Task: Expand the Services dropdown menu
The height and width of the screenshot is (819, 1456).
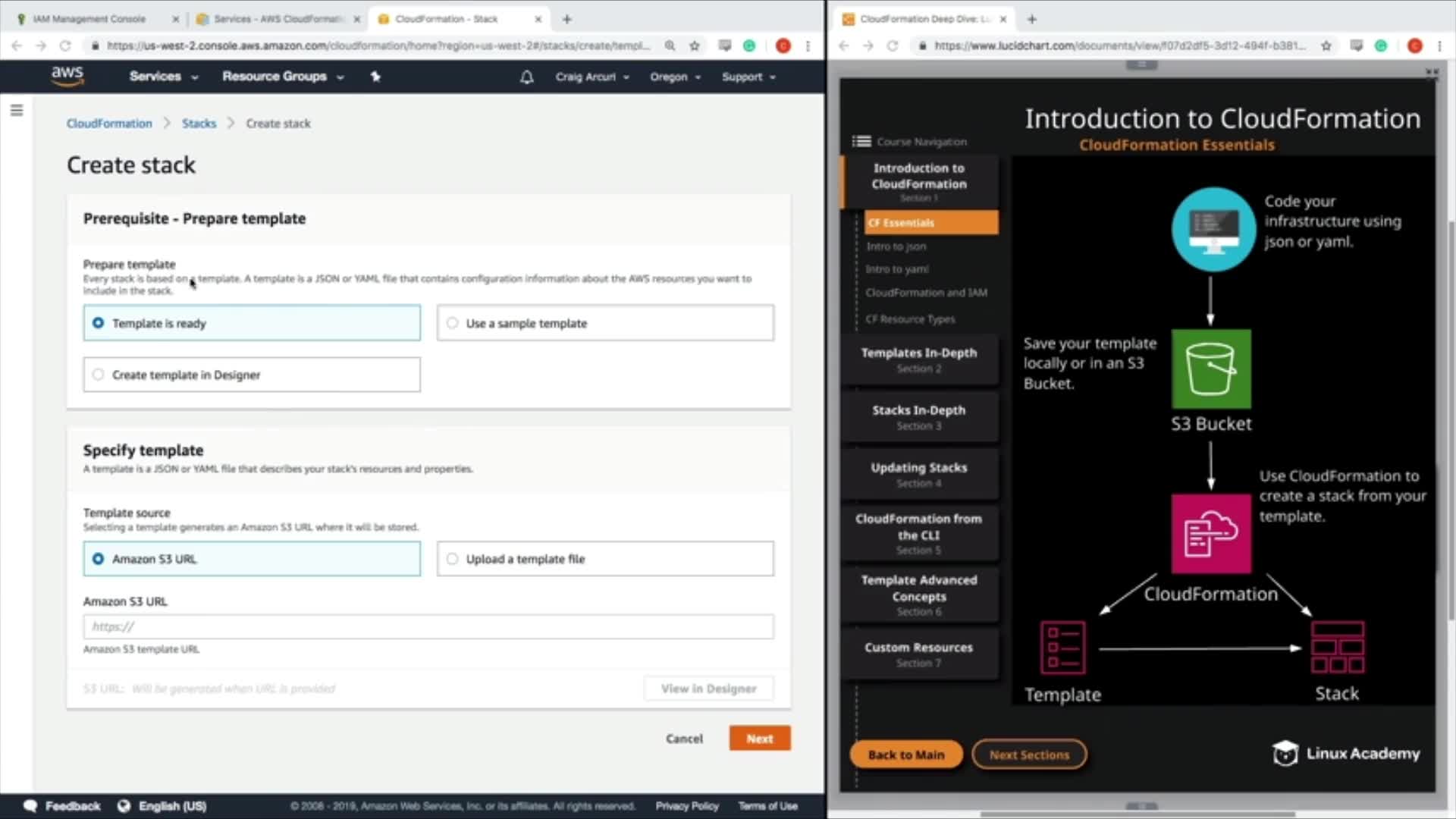Action: pyautogui.click(x=163, y=77)
